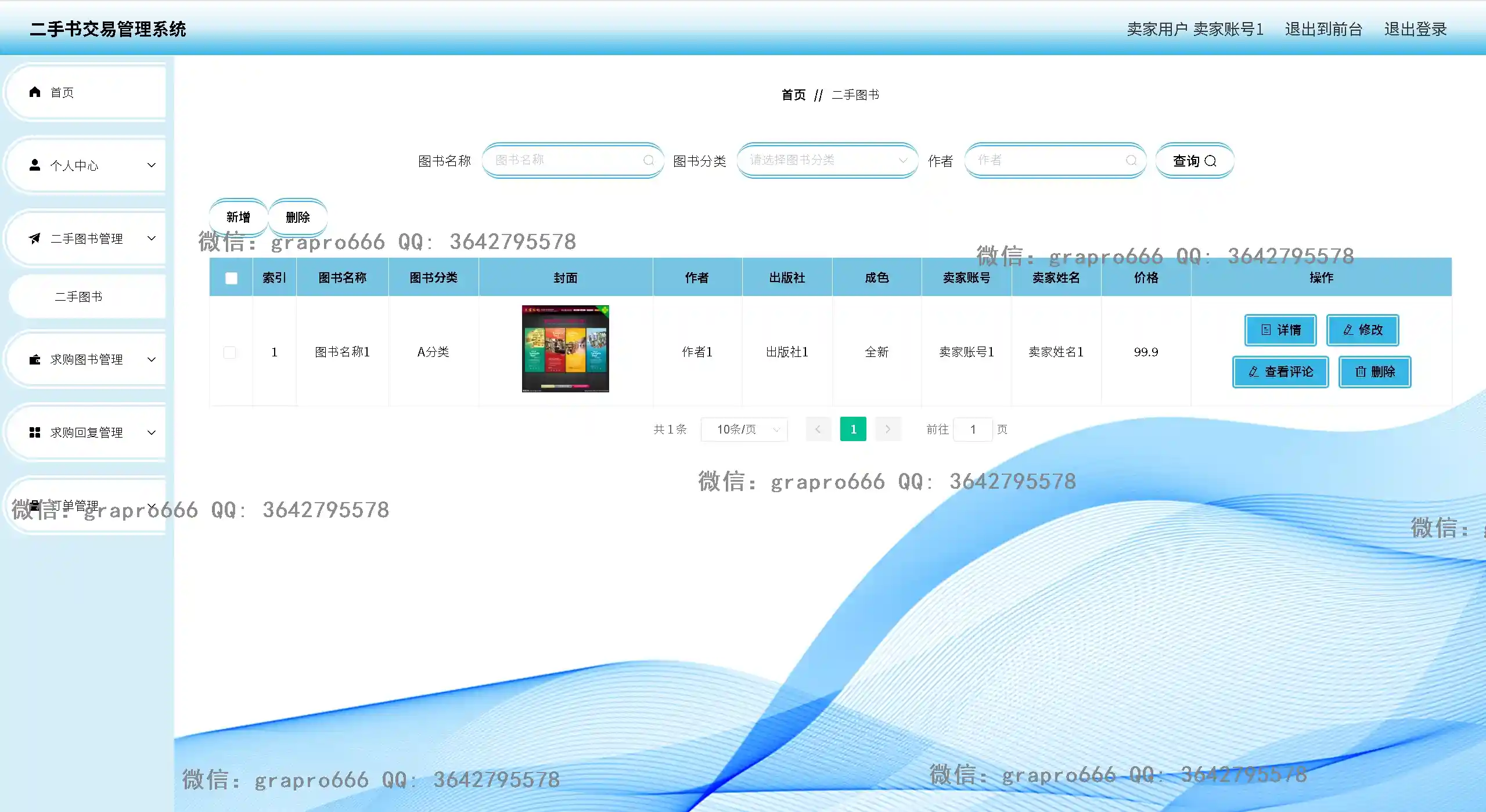Open the 图书分类 category dropdown
Image resolution: width=1486 pixels, height=812 pixels.
[x=827, y=160]
